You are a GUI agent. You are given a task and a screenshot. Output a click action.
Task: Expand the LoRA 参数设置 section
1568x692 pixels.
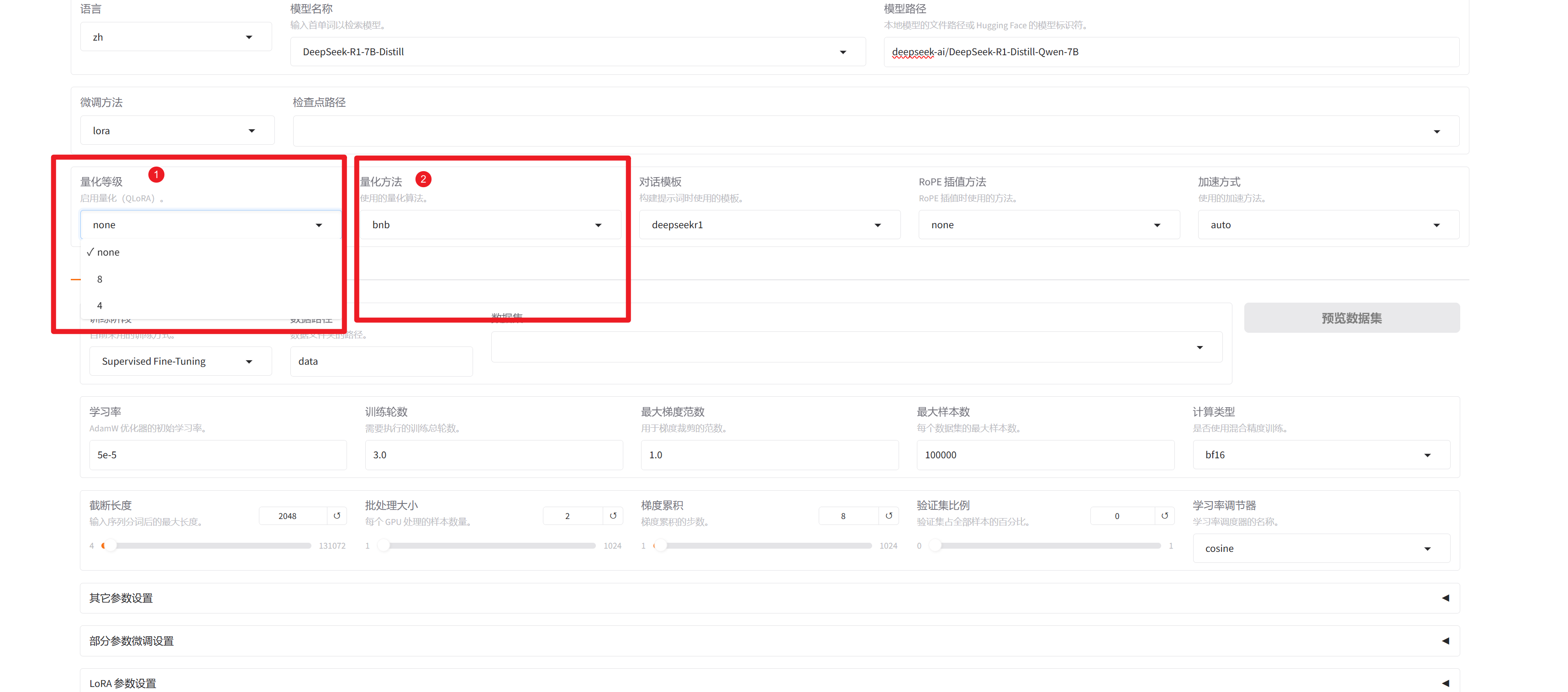[1445, 683]
